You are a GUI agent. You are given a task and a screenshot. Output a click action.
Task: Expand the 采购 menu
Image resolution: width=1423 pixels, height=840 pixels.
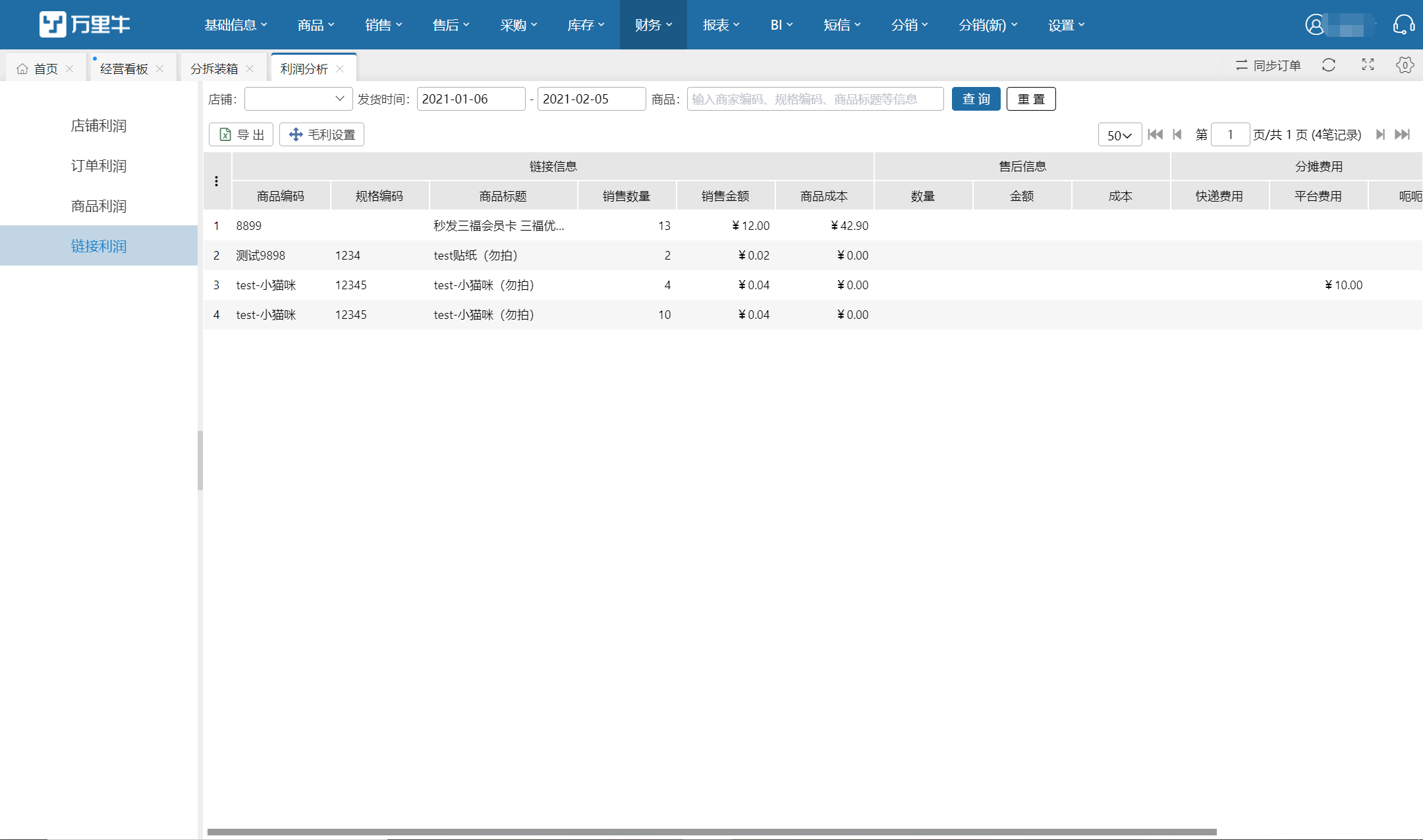518,25
